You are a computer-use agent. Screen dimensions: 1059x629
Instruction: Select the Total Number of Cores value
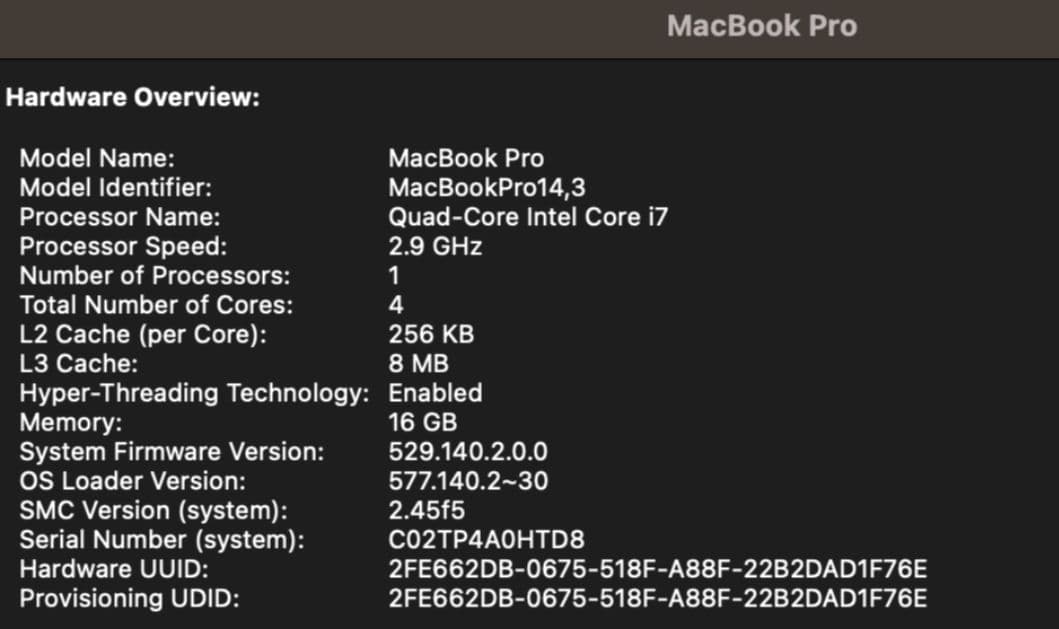click(395, 305)
